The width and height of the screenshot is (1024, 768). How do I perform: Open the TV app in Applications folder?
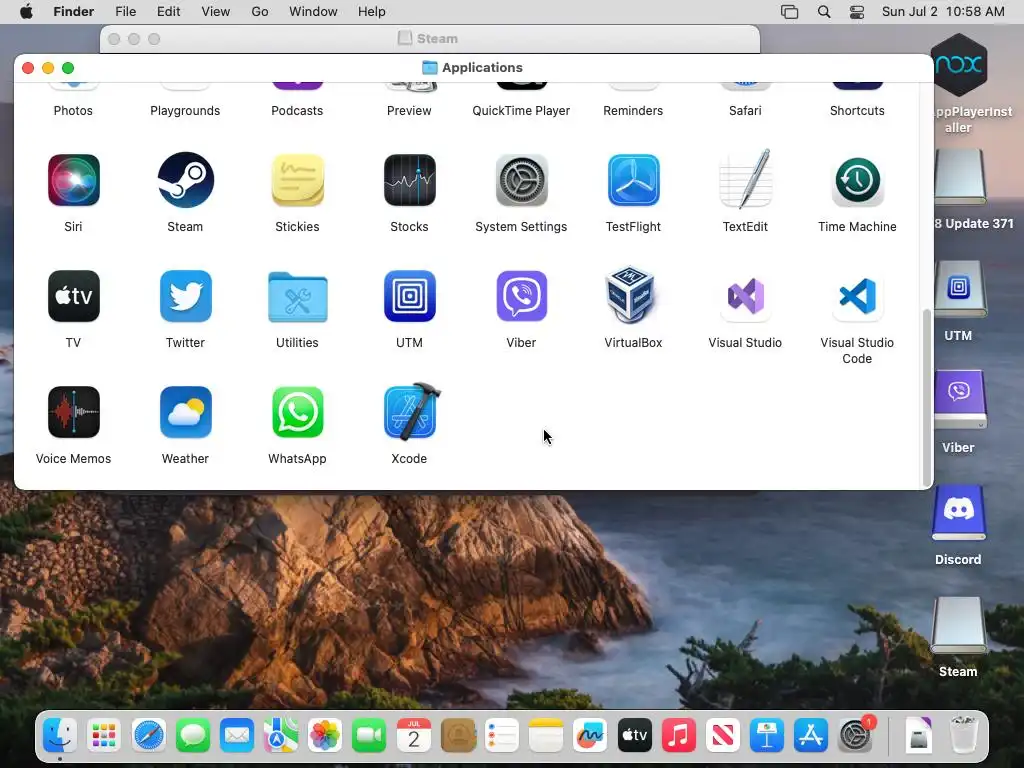(73, 296)
